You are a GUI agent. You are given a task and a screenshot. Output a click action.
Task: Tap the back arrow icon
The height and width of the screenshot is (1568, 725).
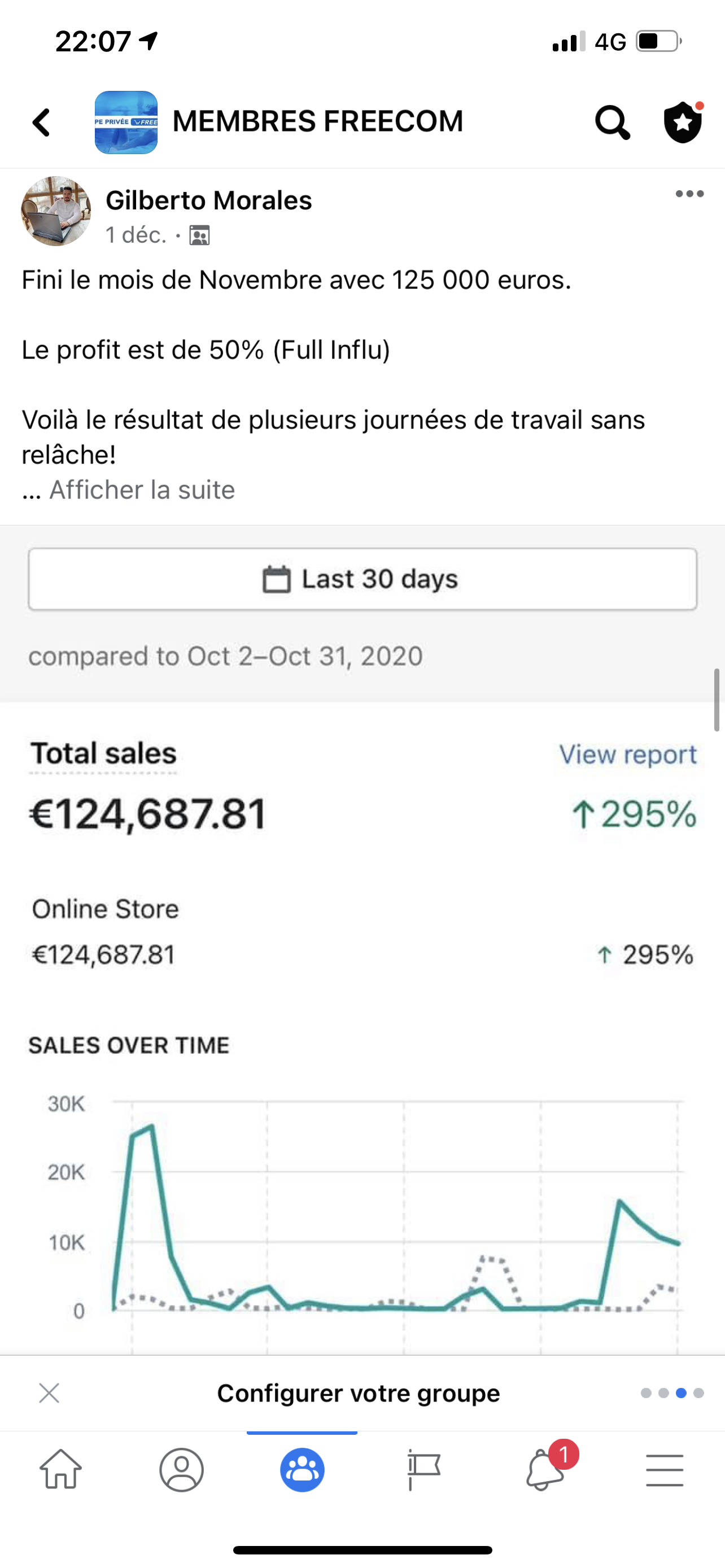(x=41, y=122)
